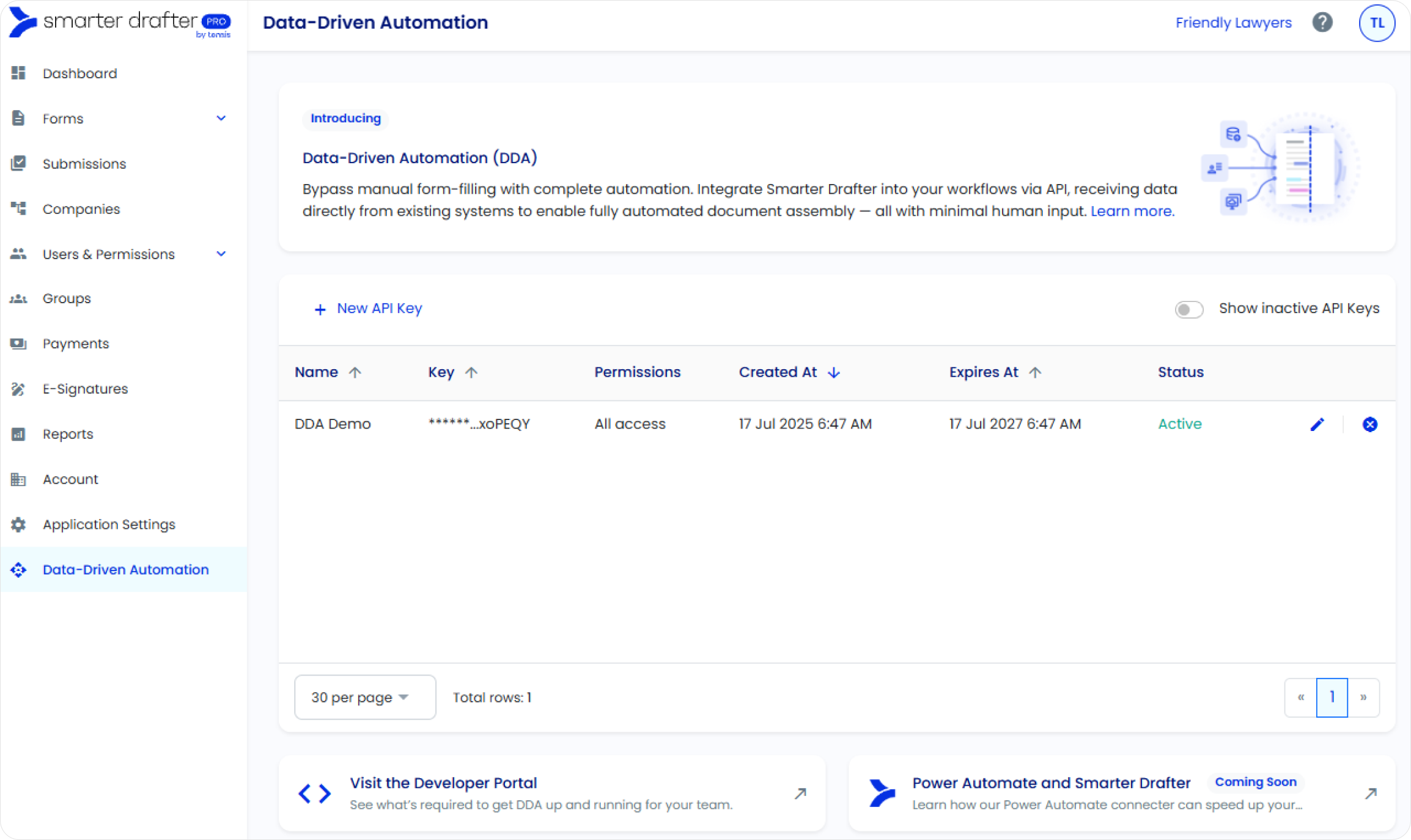This screenshot has height=840, width=1411.
Task: Open Power Automate external arrow icon
Action: 1371,794
